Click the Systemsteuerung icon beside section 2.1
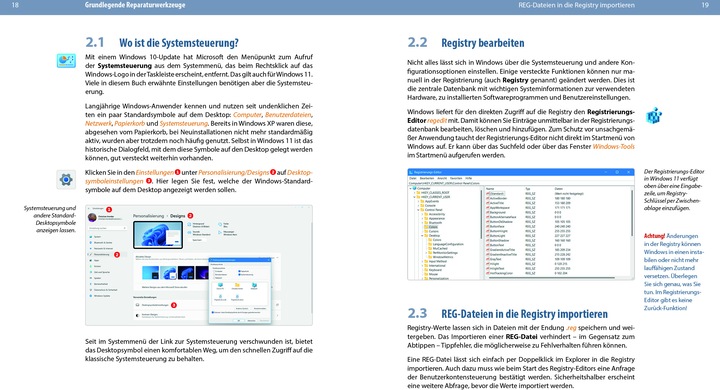The image size is (720, 390). [66, 60]
